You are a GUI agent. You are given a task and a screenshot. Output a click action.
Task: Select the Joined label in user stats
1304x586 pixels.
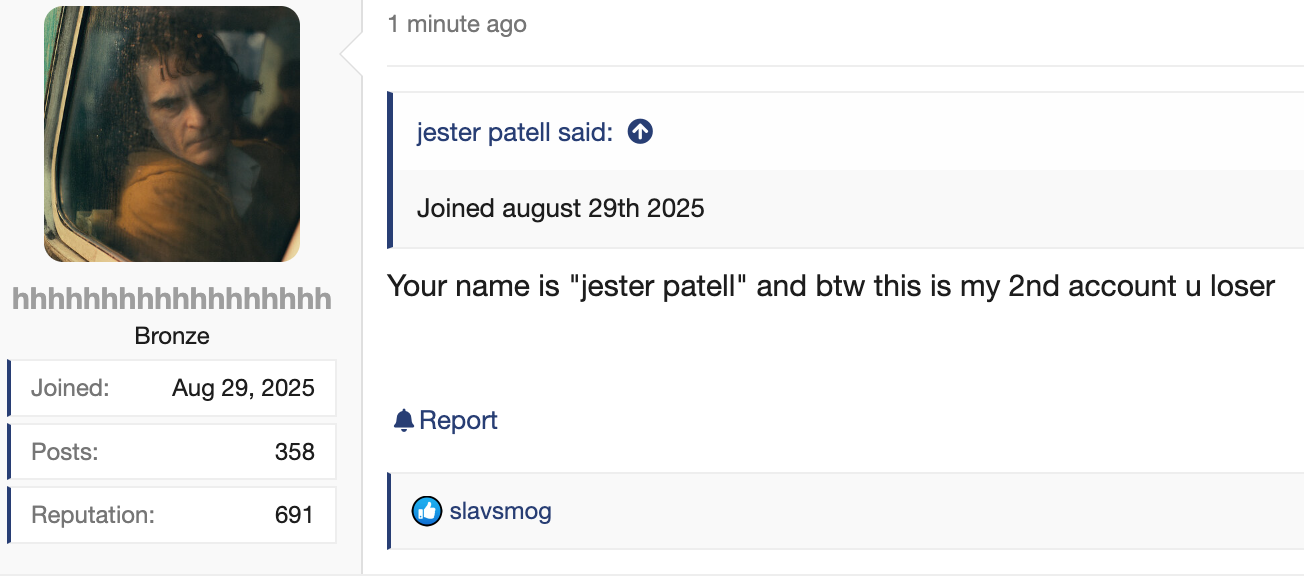tap(70, 388)
